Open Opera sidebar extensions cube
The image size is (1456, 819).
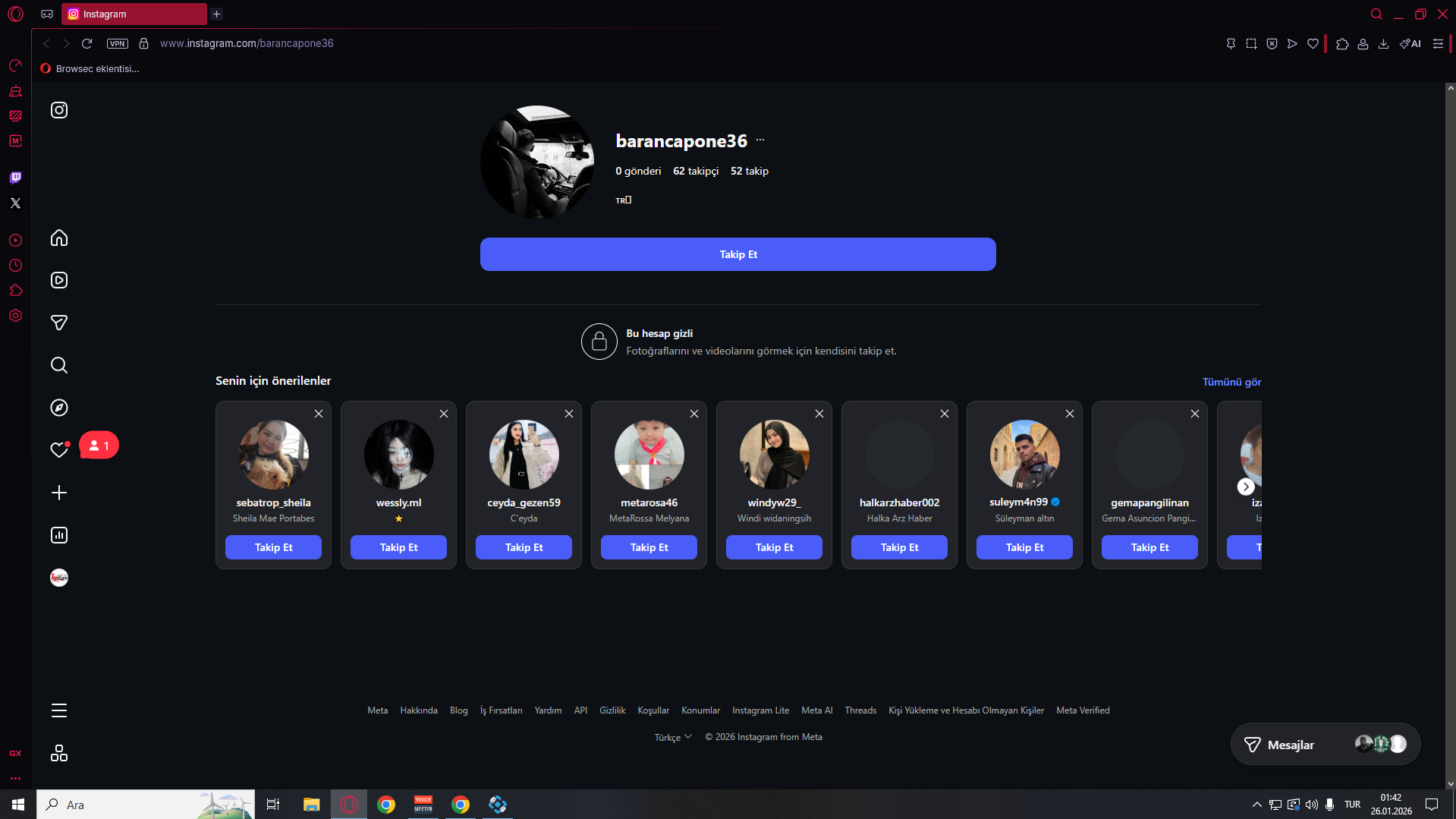(15, 291)
